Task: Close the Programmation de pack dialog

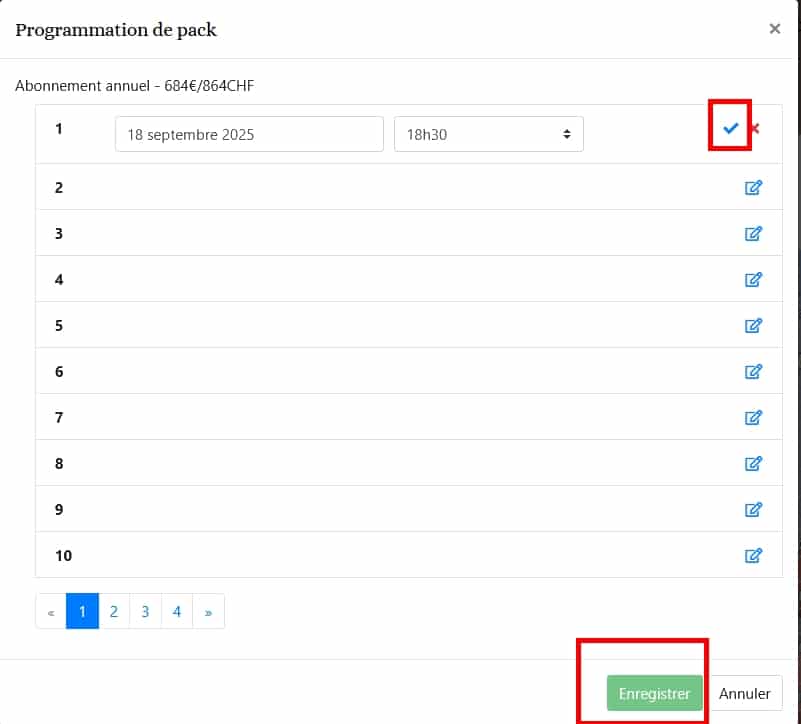Action: pyautogui.click(x=774, y=29)
